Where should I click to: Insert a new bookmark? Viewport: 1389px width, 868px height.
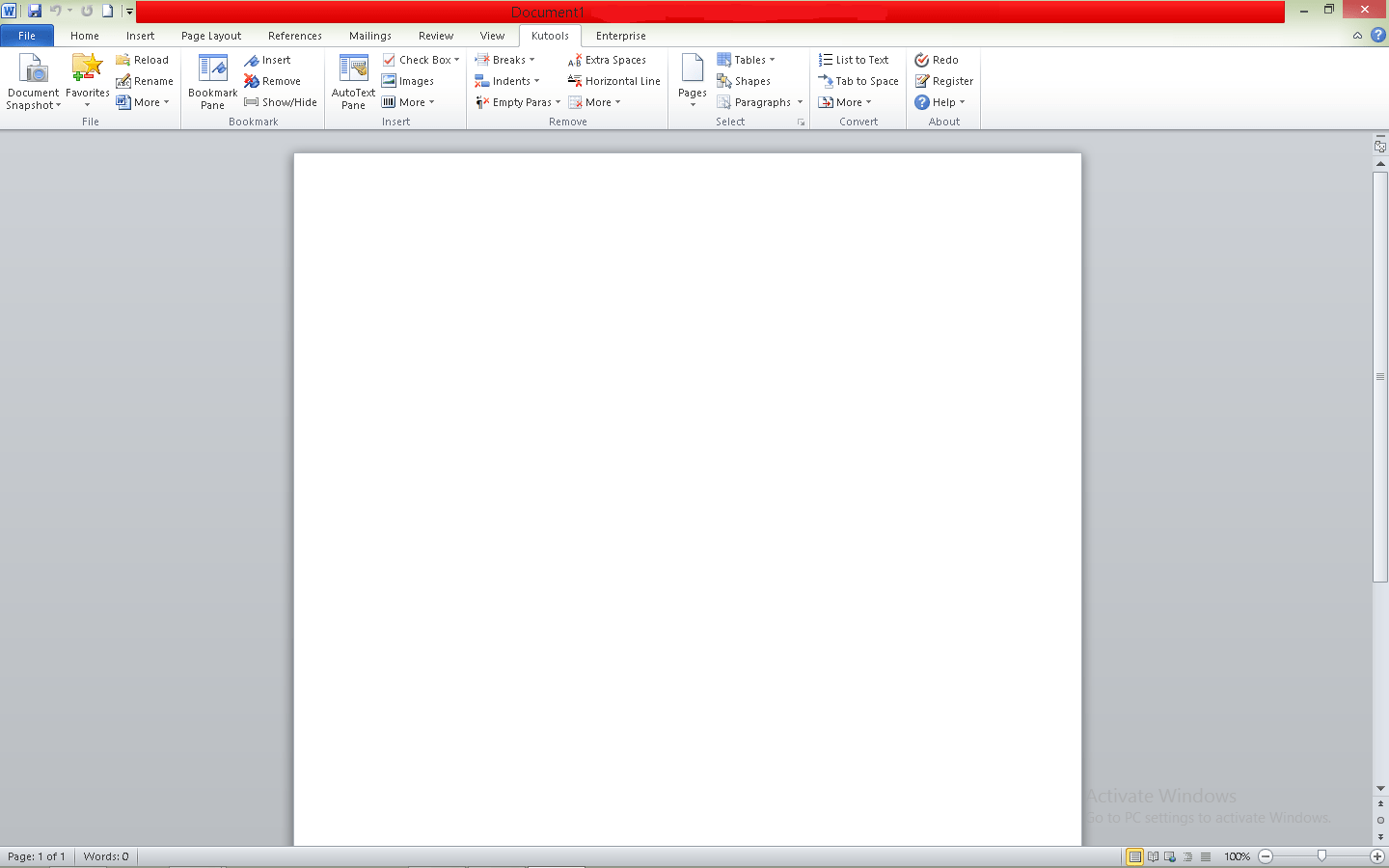pos(267,60)
